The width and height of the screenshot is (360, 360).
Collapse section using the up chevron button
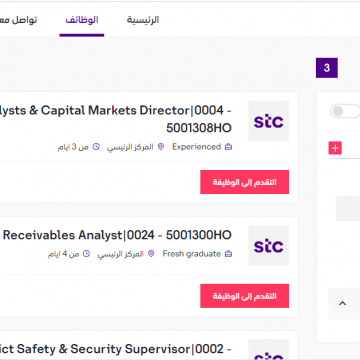tap(342, 303)
